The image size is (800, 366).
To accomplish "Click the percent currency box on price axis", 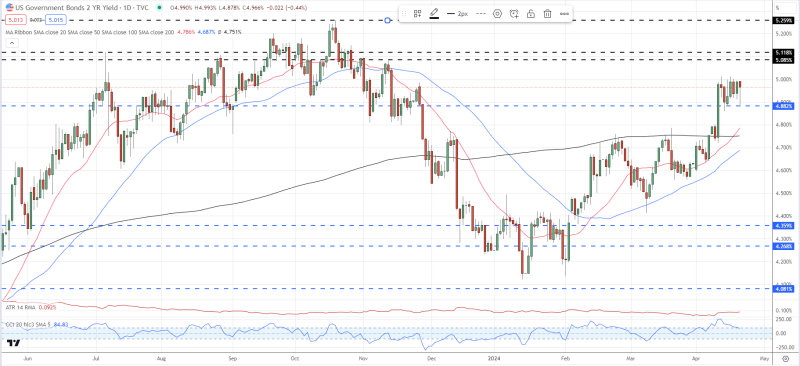I will click(x=778, y=8).
